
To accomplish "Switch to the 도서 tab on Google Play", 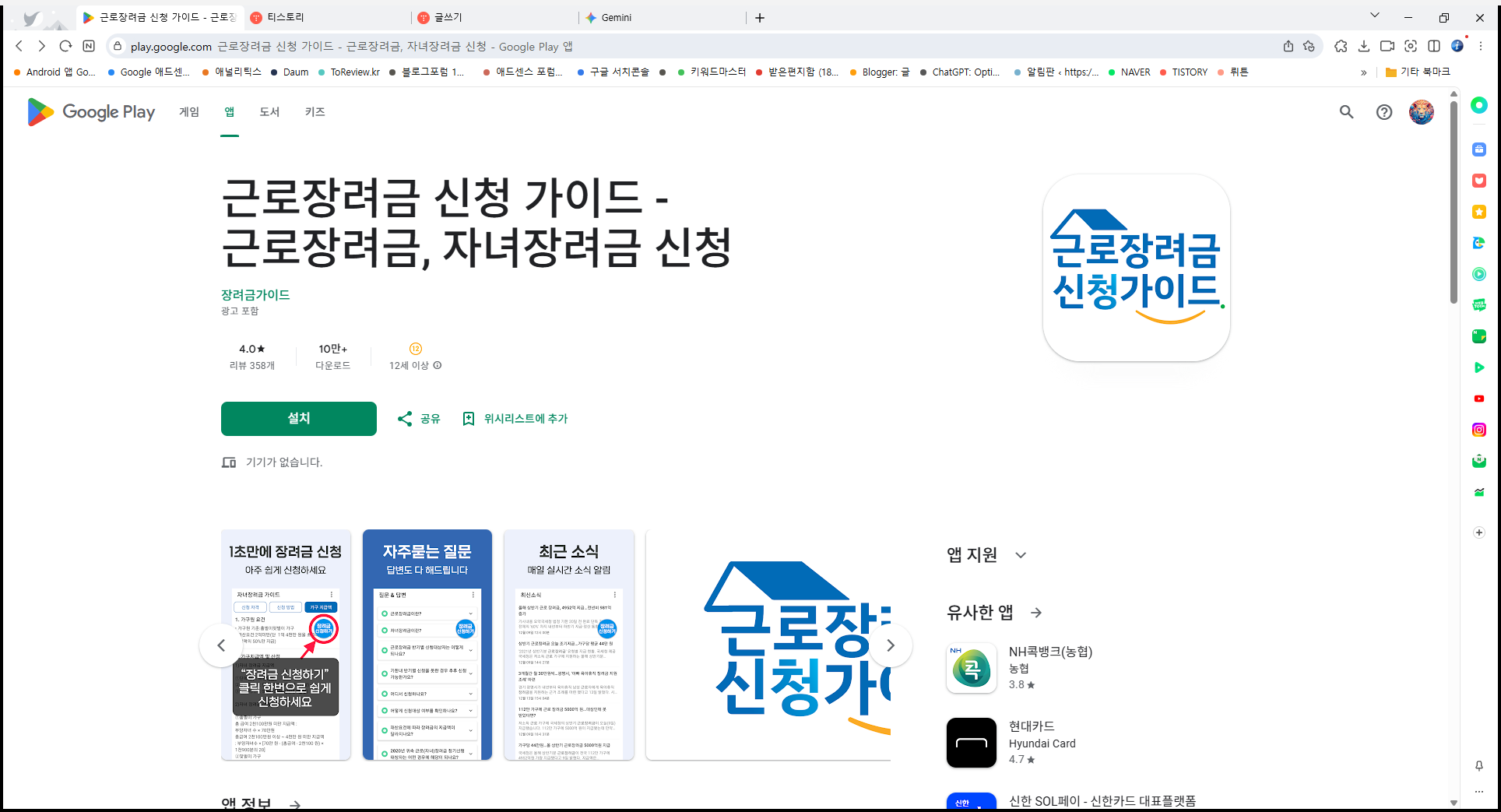I will 269,112.
